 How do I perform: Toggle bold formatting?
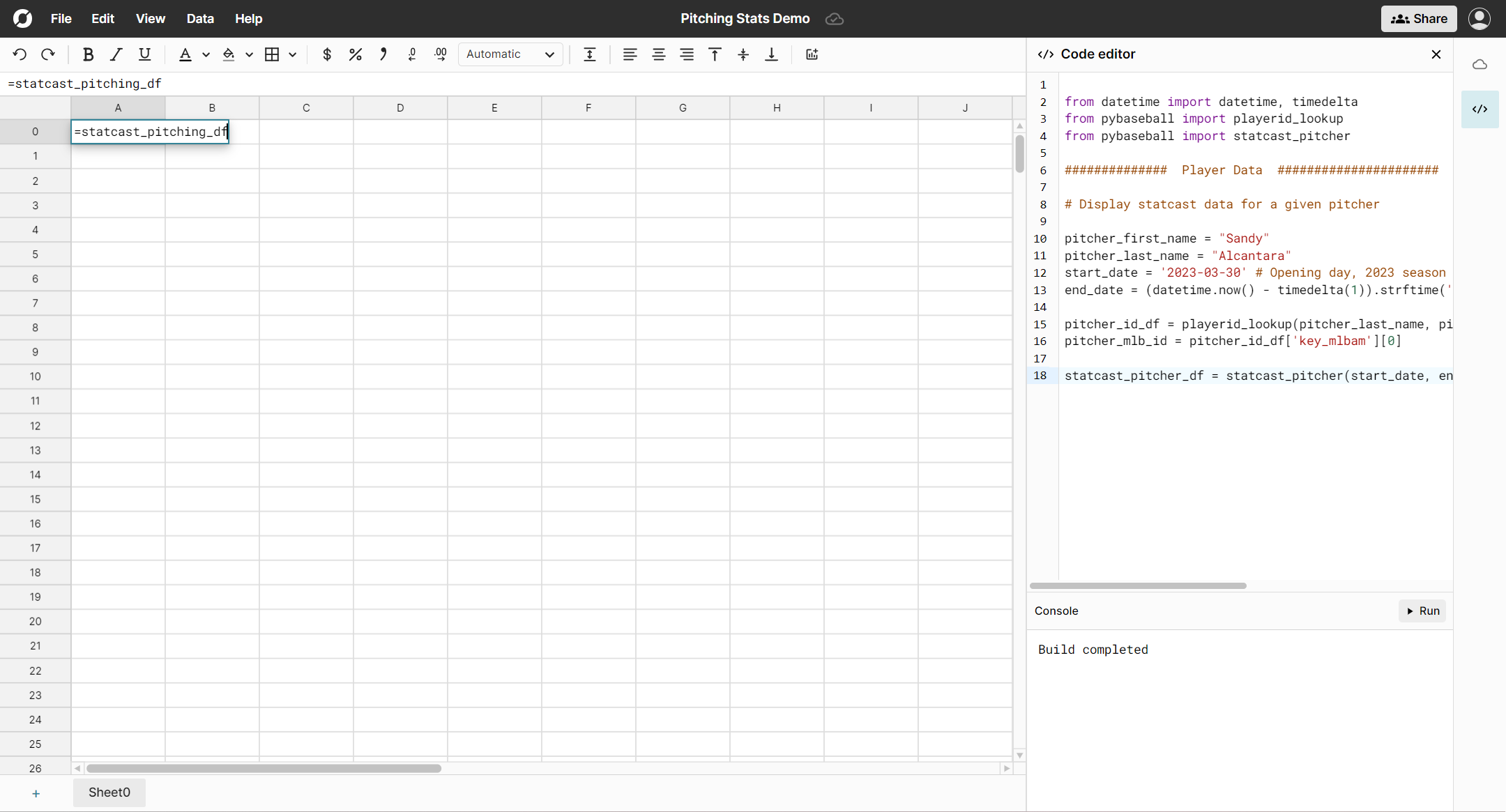(88, 54)
